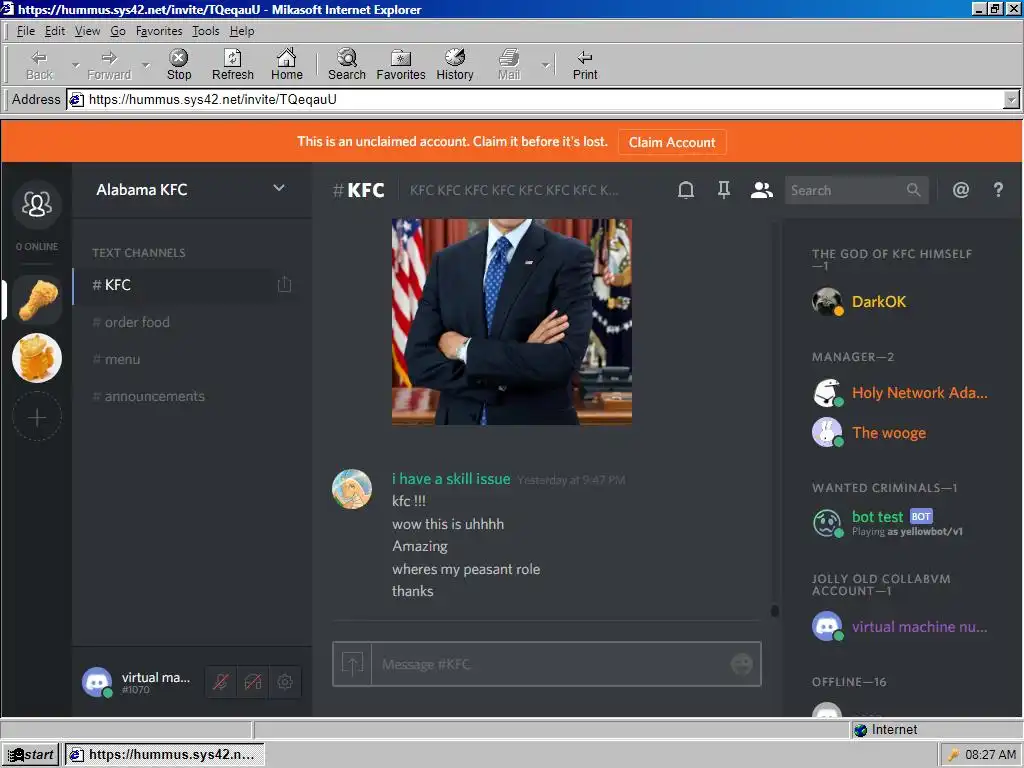Screen dimensions: 1024x768
Task: Open the Edit menu
Action: 55,31
